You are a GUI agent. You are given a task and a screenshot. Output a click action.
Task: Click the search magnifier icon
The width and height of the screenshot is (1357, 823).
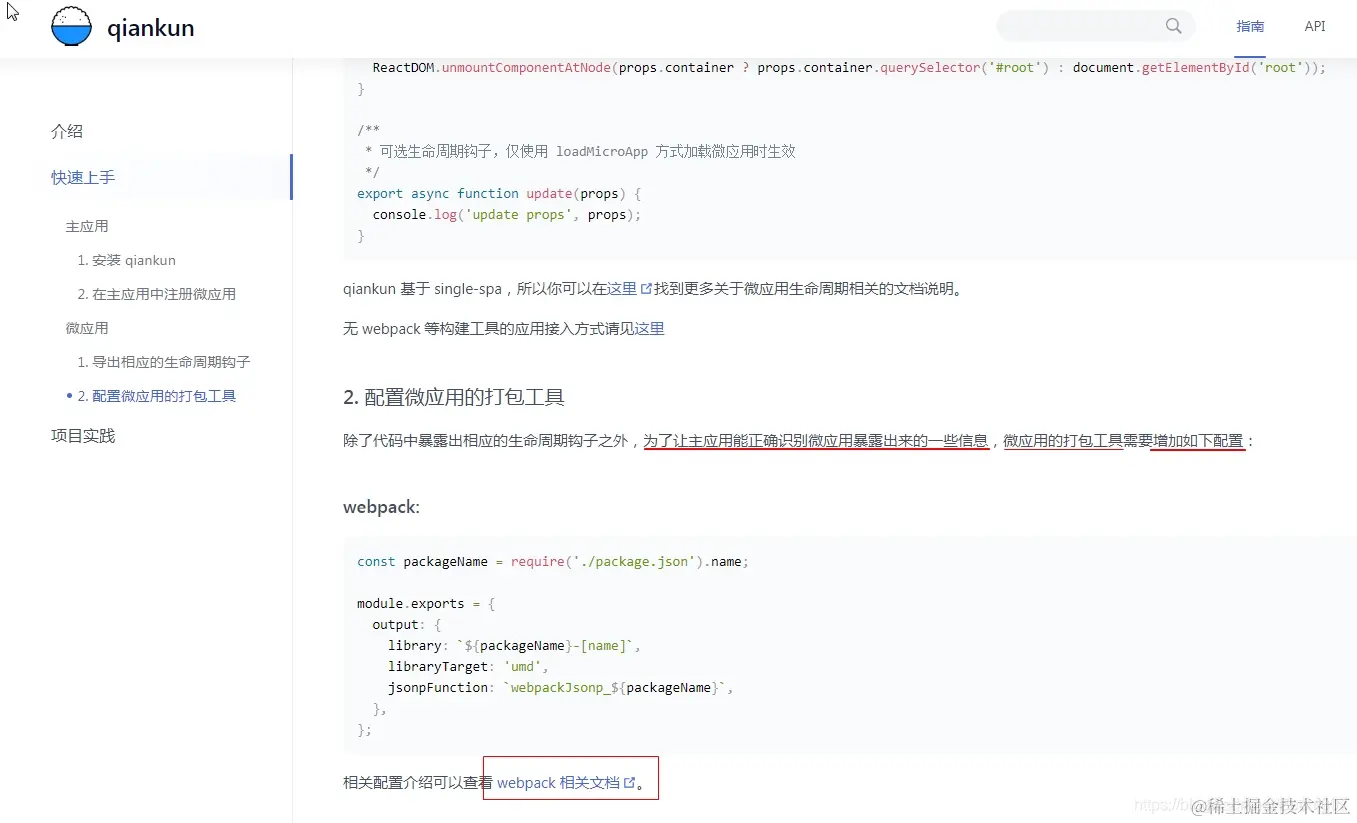[1173, 26]
